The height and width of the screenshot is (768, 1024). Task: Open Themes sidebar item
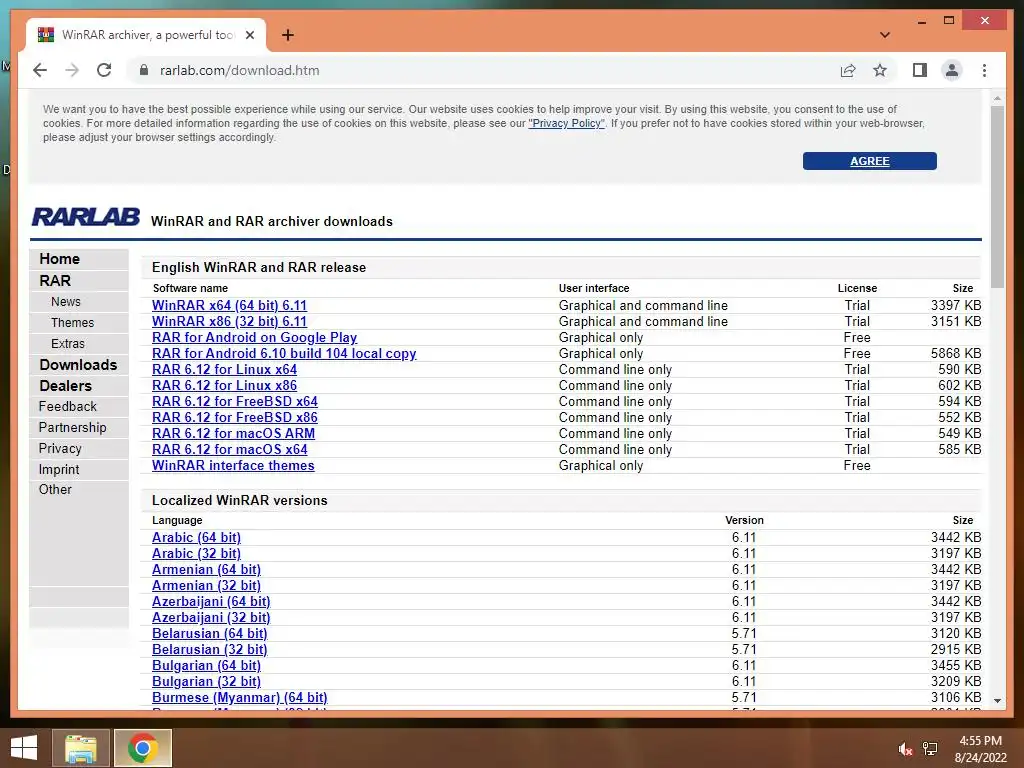[x=72, y=323]
